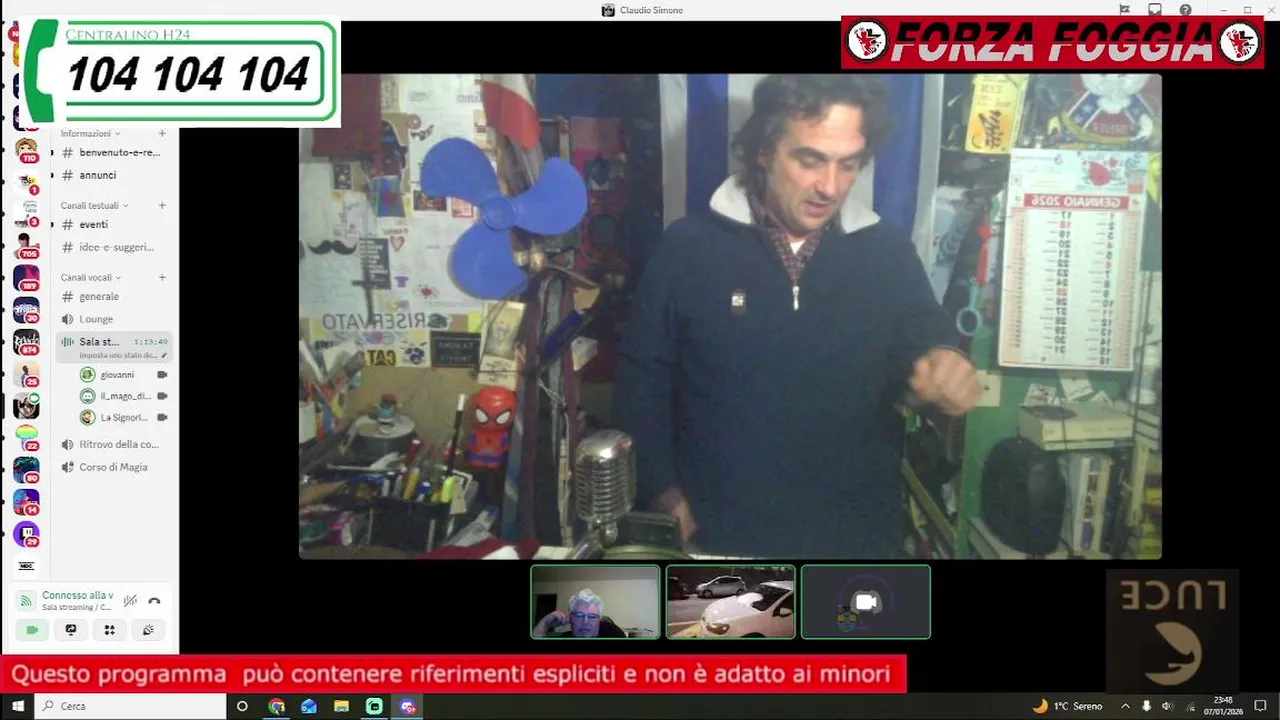This screenshot has width=1280, height=720.
Task: Open the generale channel
Action: point(114,297)
